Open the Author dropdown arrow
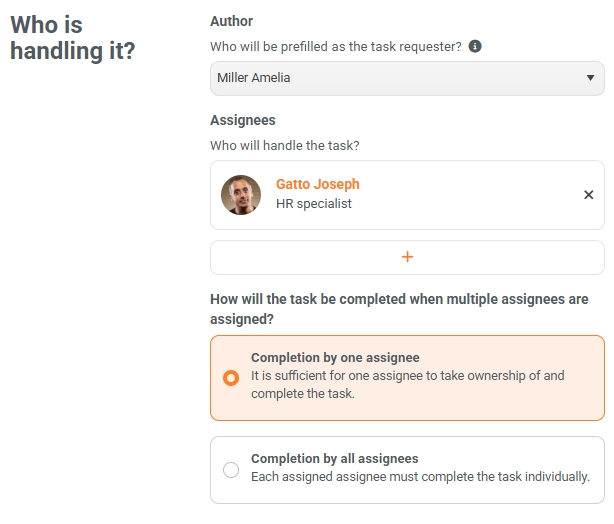The height and width of the screenshot is (524, 614). [x=590, y=78]
